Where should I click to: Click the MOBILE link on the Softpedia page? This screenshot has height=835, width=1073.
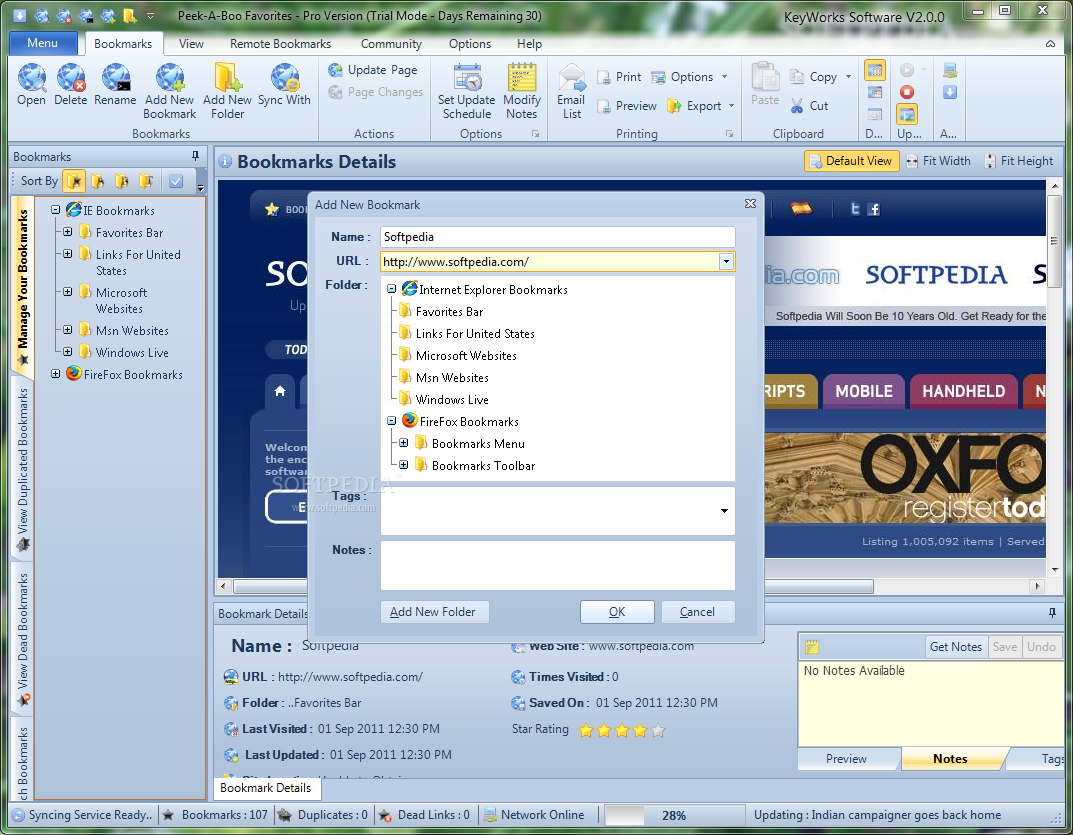pyautogui.click(x=864, y=391)
